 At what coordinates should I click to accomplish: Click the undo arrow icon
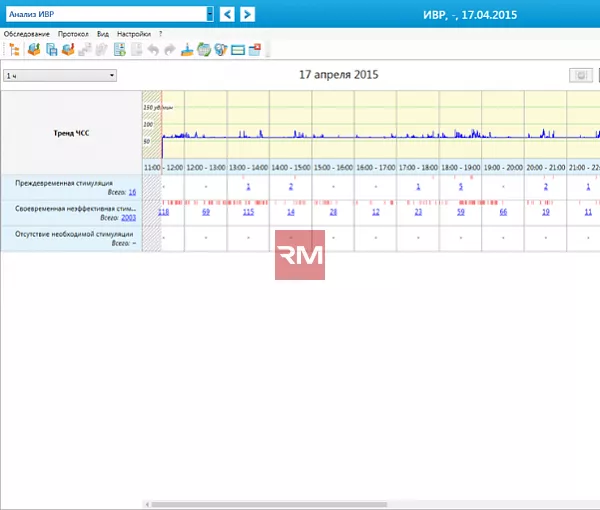[x=153, y=50]
